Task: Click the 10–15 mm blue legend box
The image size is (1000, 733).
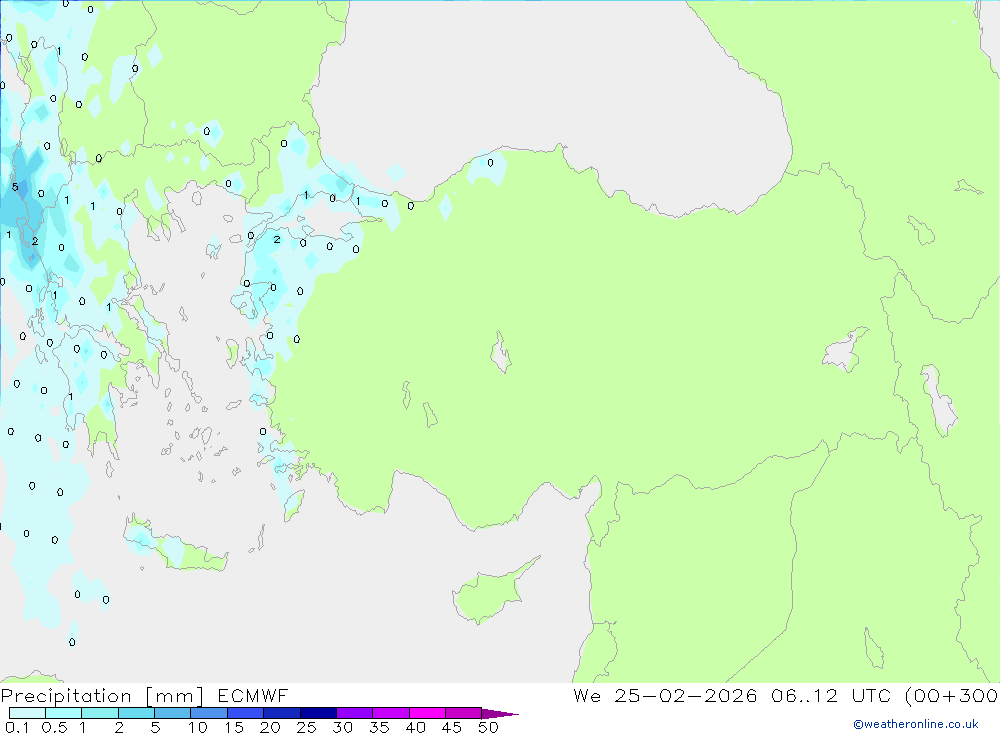Action: (x=209, y=713)
